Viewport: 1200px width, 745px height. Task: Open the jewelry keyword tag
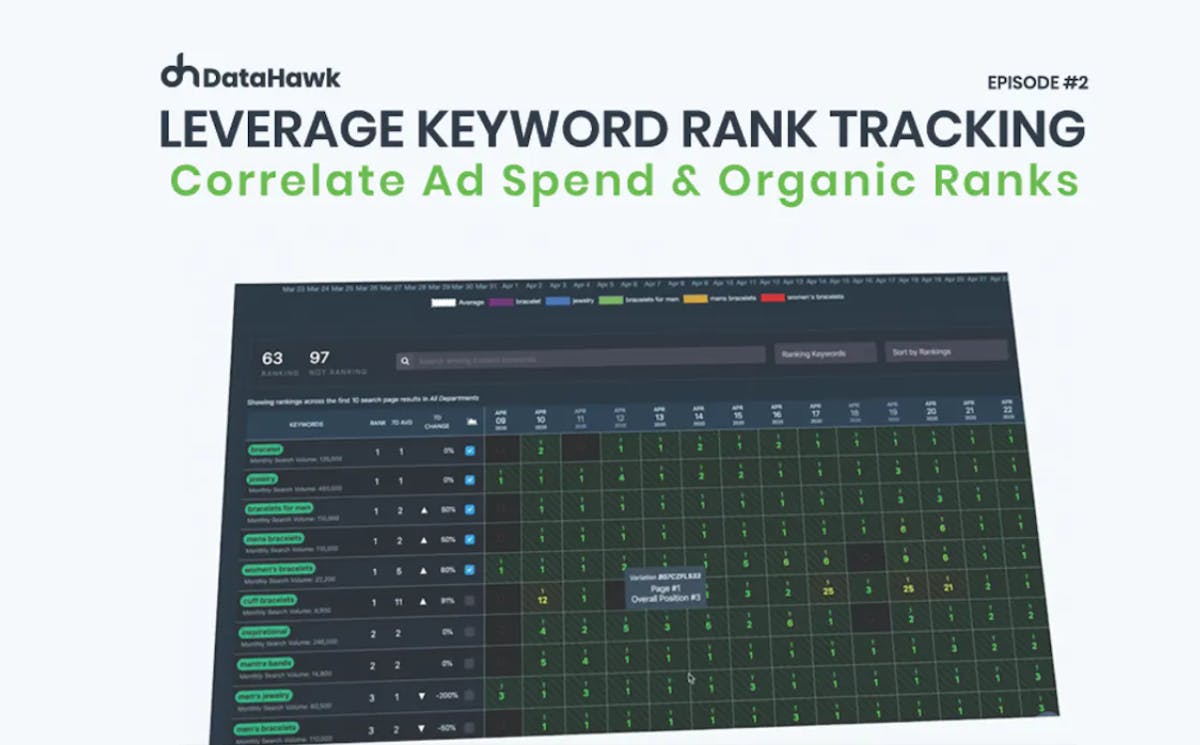[263, 479]
